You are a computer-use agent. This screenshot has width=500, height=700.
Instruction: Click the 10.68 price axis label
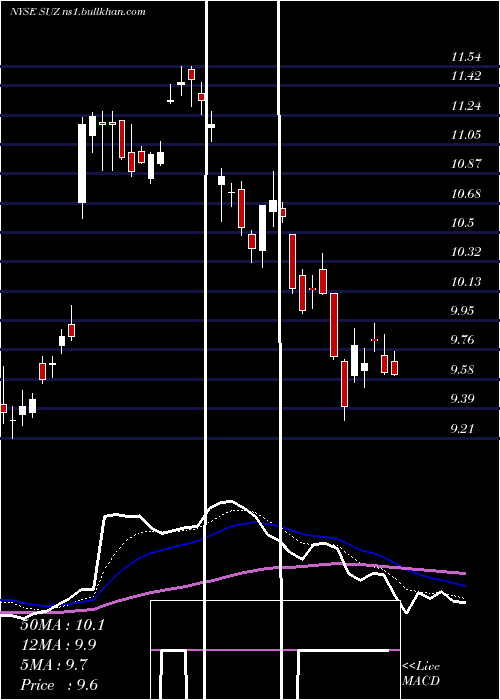[x=466, y=194]
